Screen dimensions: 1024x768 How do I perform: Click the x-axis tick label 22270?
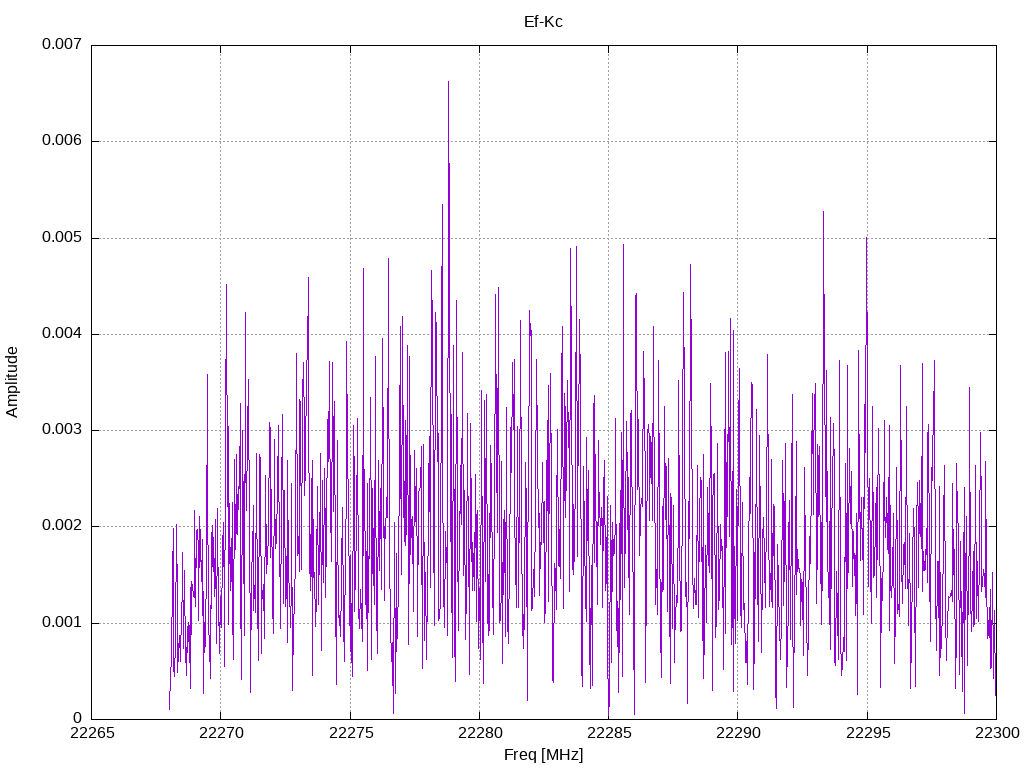pyautogui.click(x=221, y=733)
